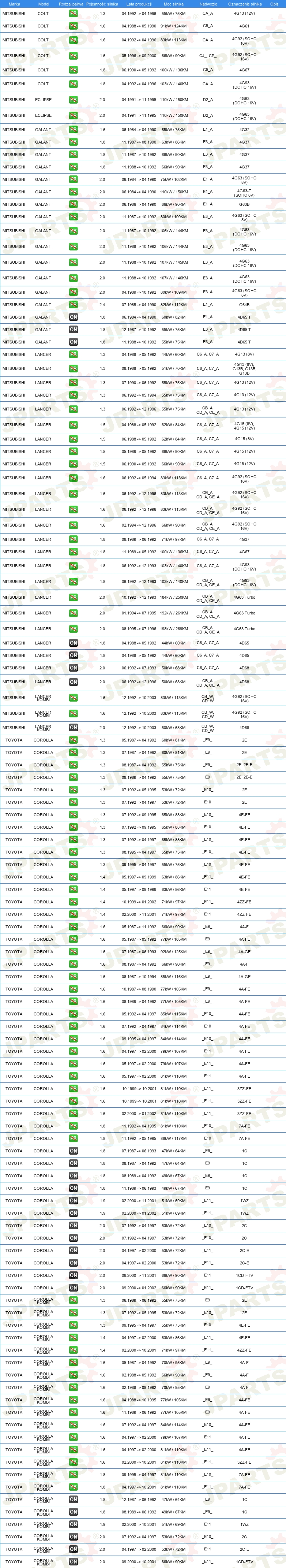Click the Oznaczenie silnika column header
The image size is (286, 1568).
click(245, 4)
